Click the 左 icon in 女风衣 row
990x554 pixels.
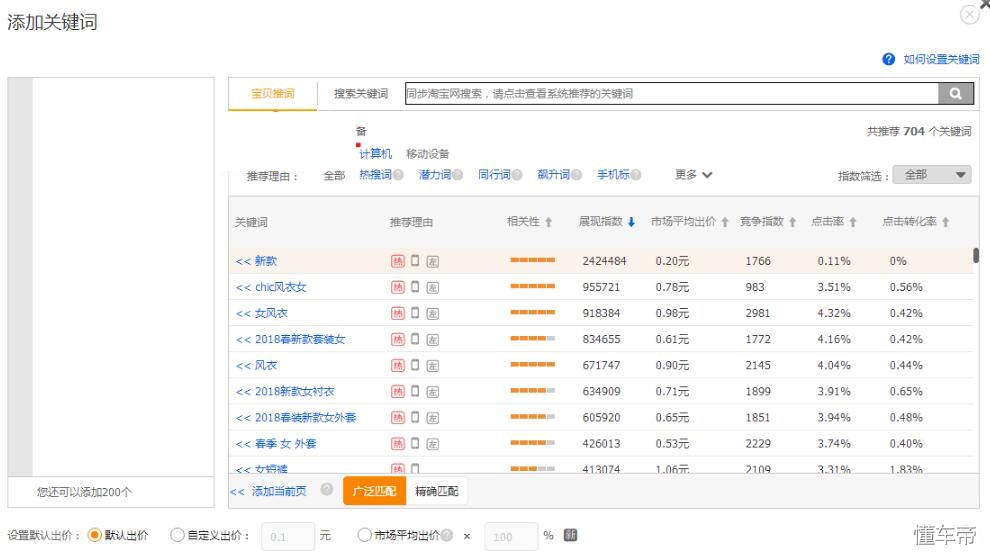coord(432,314)
